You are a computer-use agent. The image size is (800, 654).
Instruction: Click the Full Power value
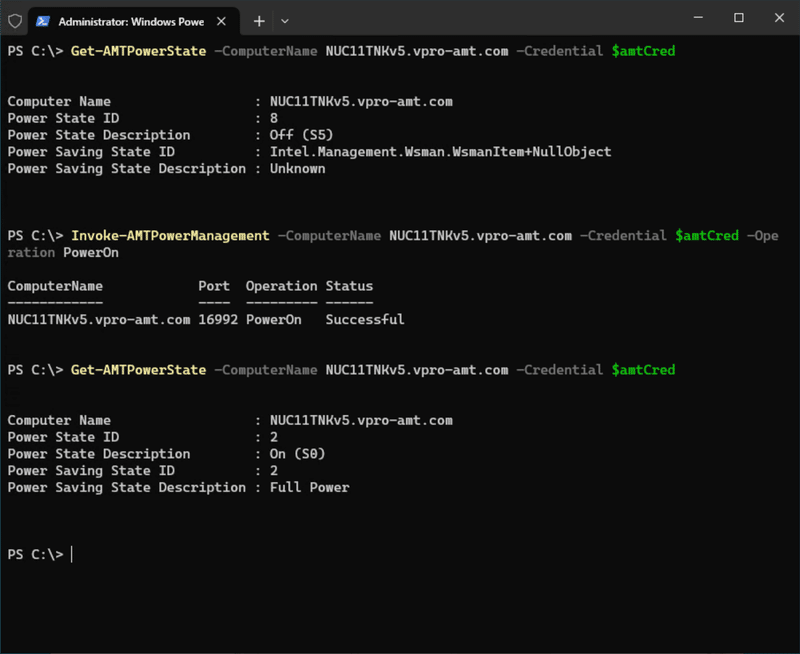309,488
